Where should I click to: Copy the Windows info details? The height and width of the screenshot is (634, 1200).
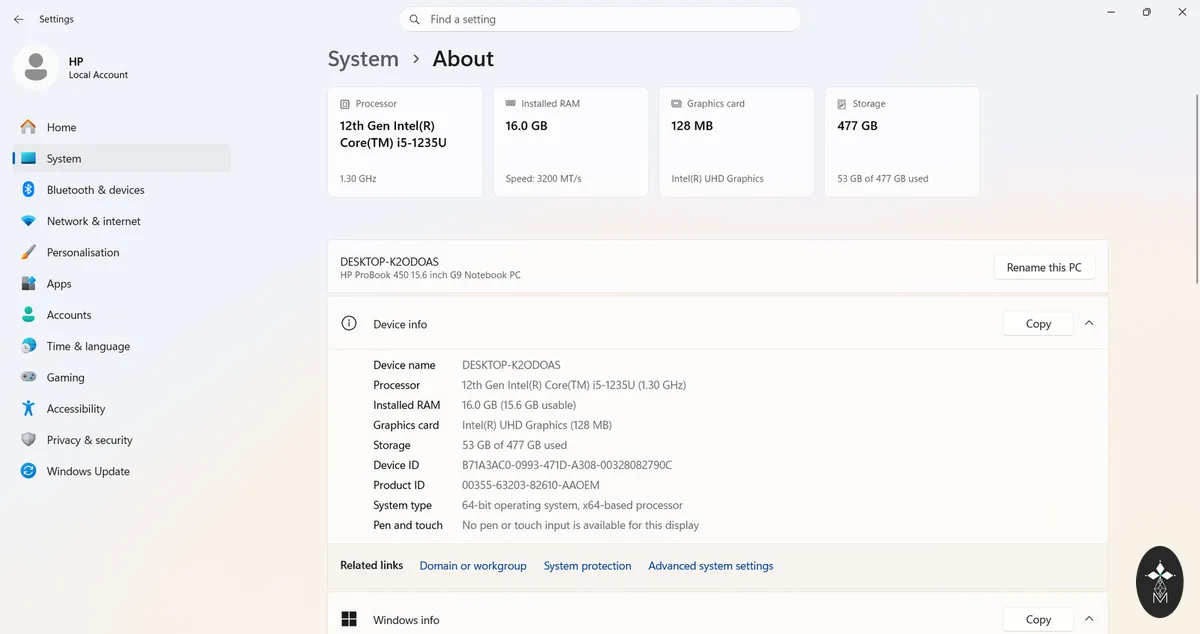1038,620
